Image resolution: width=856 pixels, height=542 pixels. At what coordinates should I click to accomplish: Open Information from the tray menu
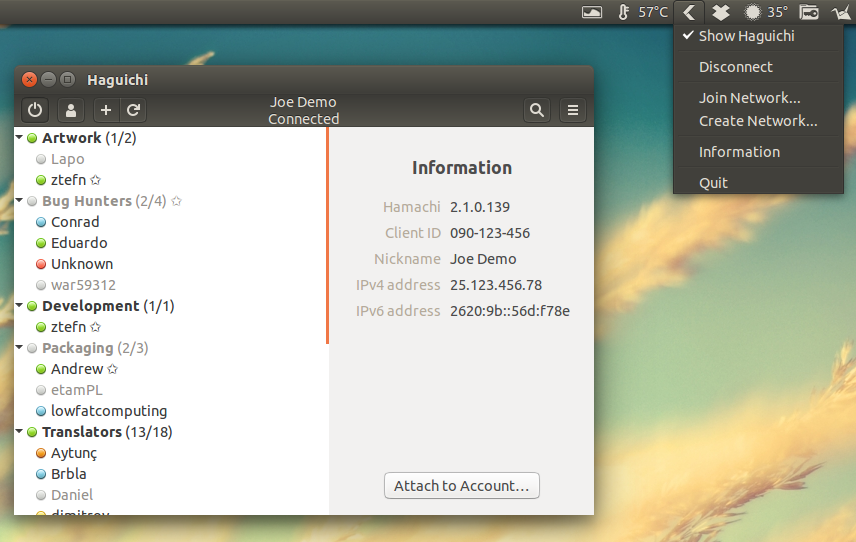(x=758, y=152)
